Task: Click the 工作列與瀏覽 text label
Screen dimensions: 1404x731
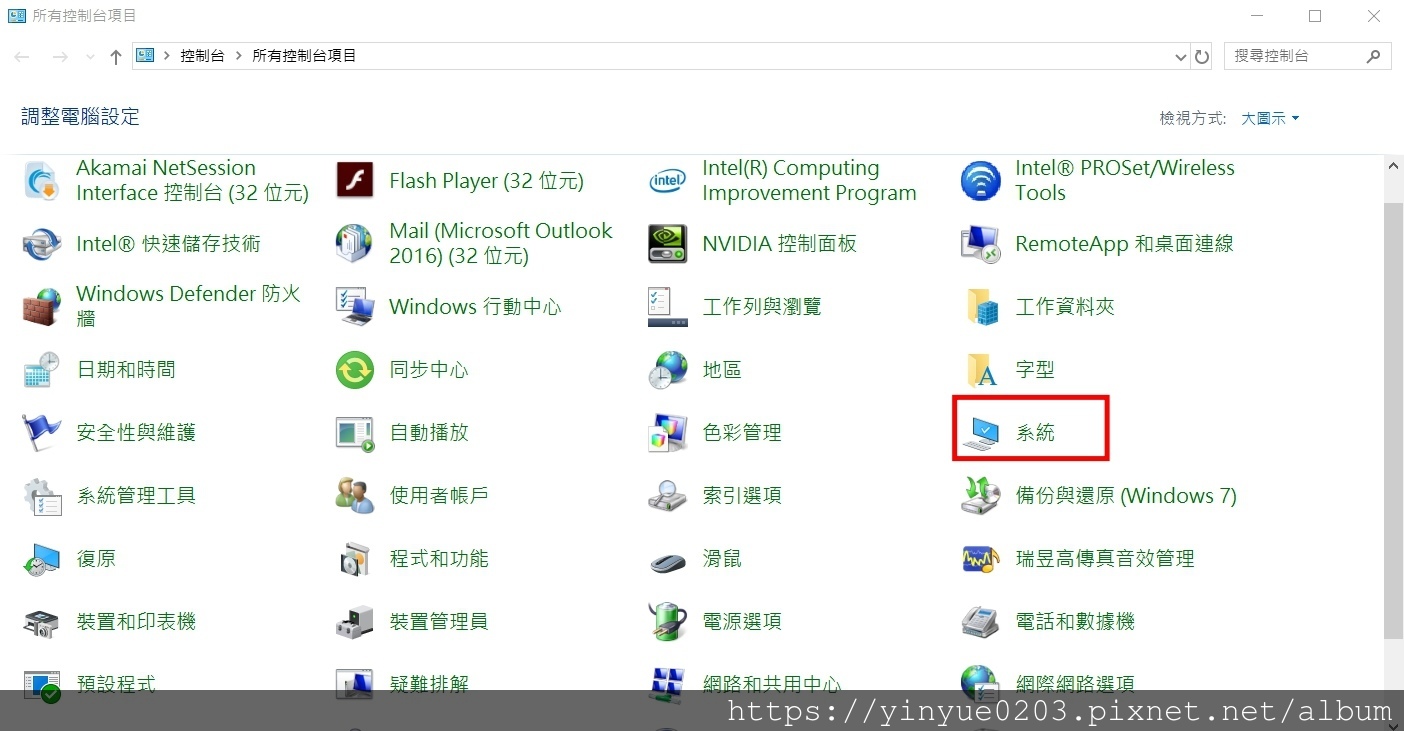Action: point(762,307)
